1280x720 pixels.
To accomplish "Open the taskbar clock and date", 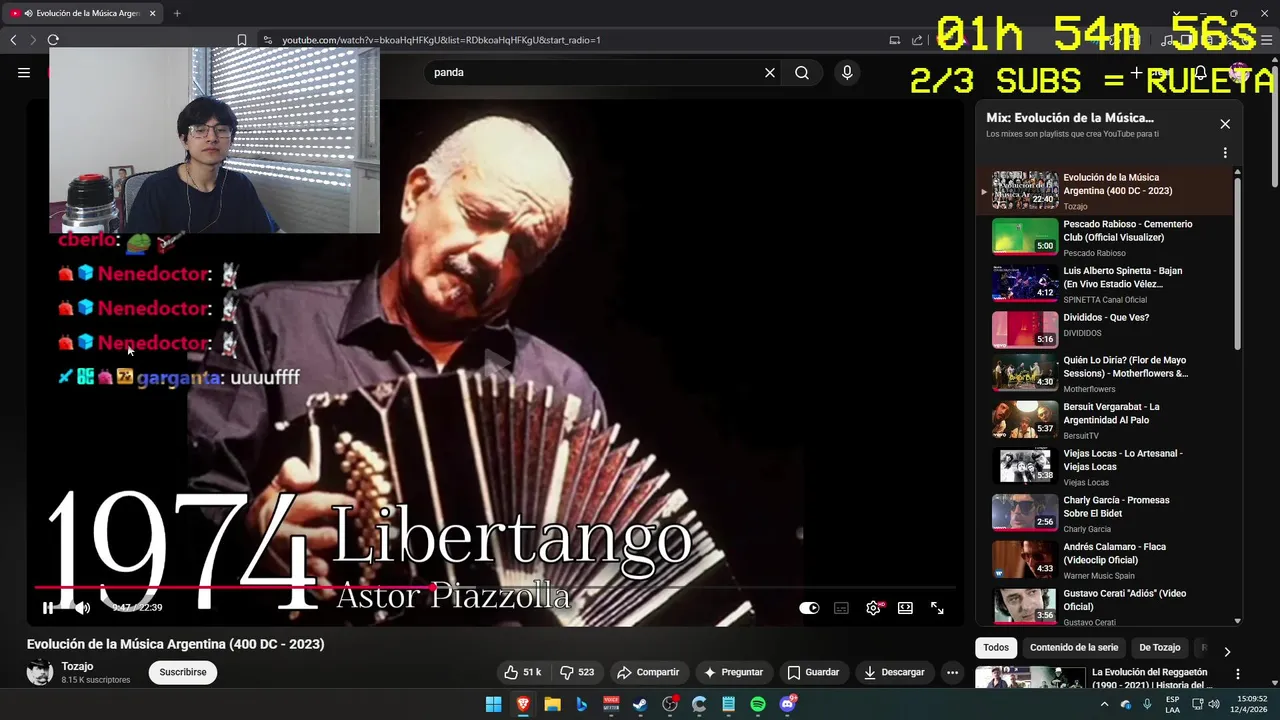I will 1249,704.
